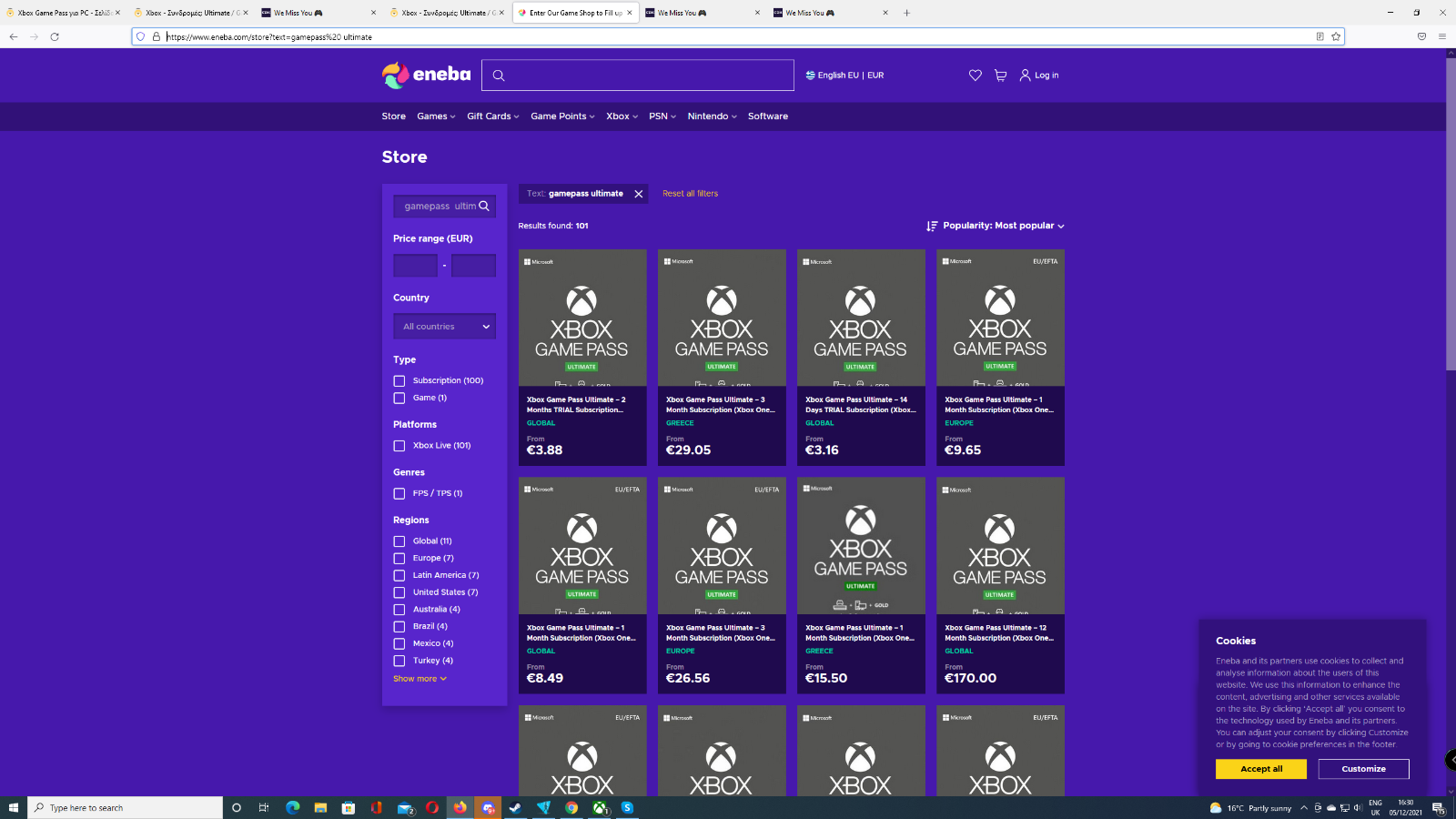Expand the Xbox navigation menu
Viewport: 1456px width, 819px height.
622,116
